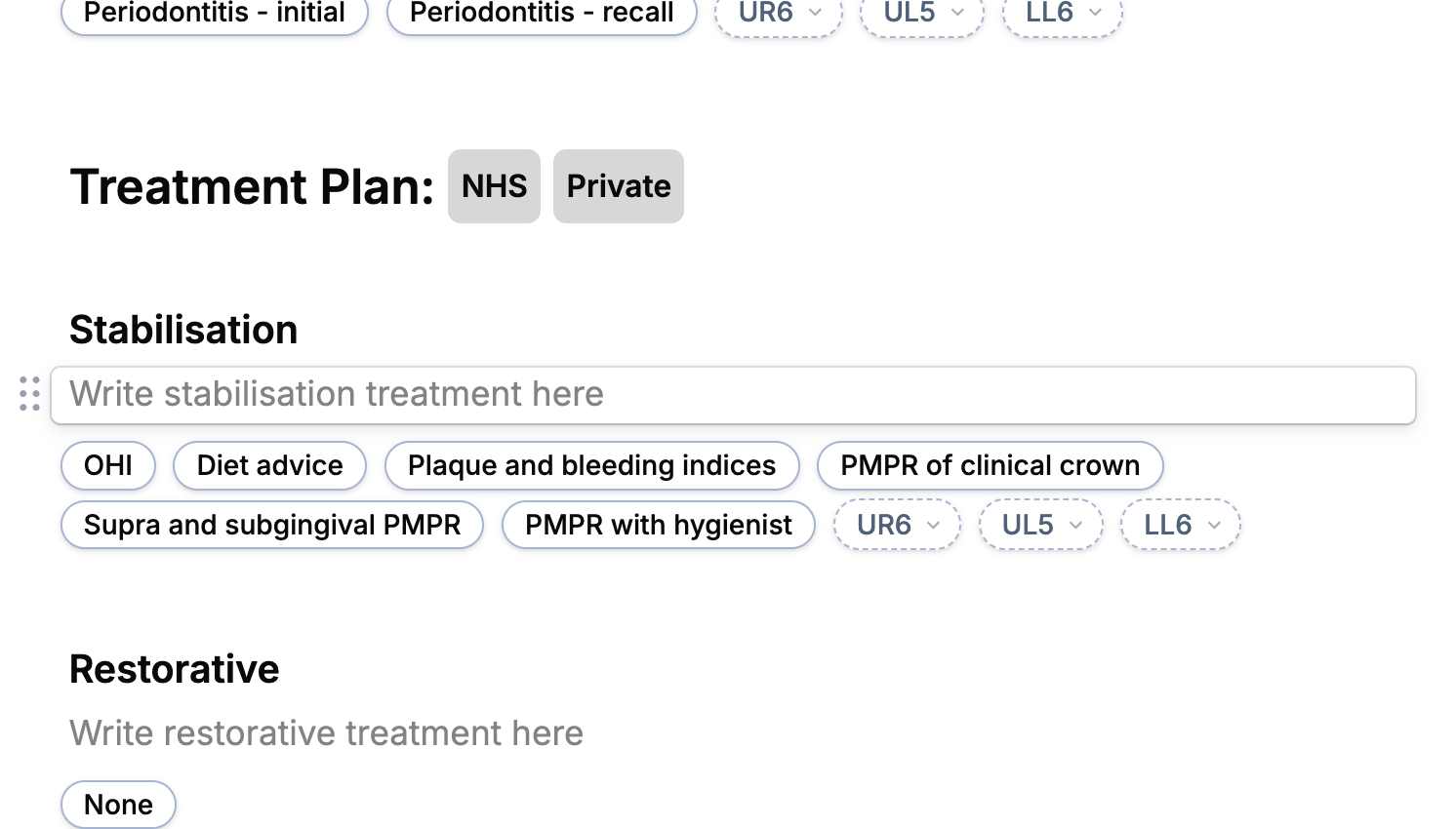This screenshot has height=829, width=1456.
Task: Select Supra and subgingival PMPR chip
Action: coord(272,526)
